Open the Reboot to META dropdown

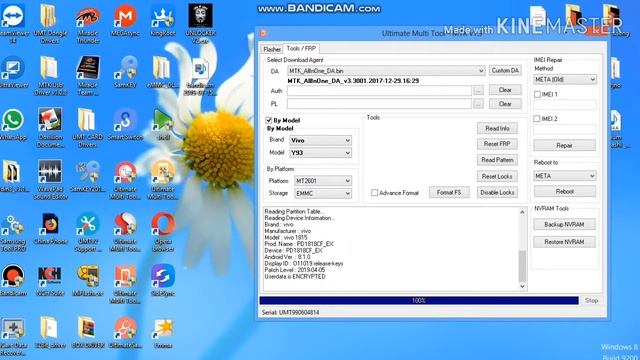(565, 176)
